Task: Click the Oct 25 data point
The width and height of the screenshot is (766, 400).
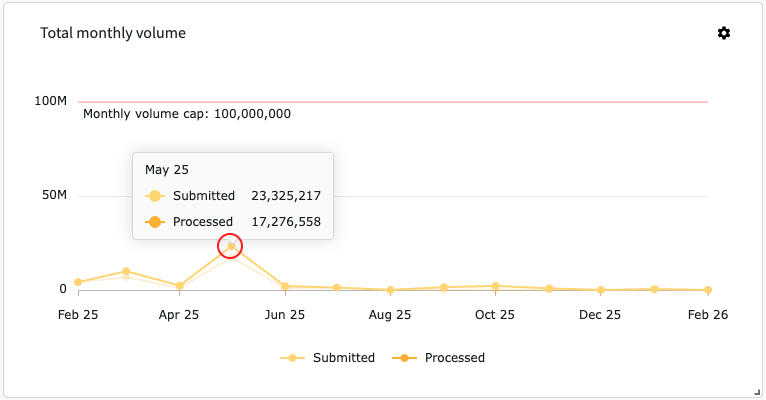Action: (x=495, y=286)
